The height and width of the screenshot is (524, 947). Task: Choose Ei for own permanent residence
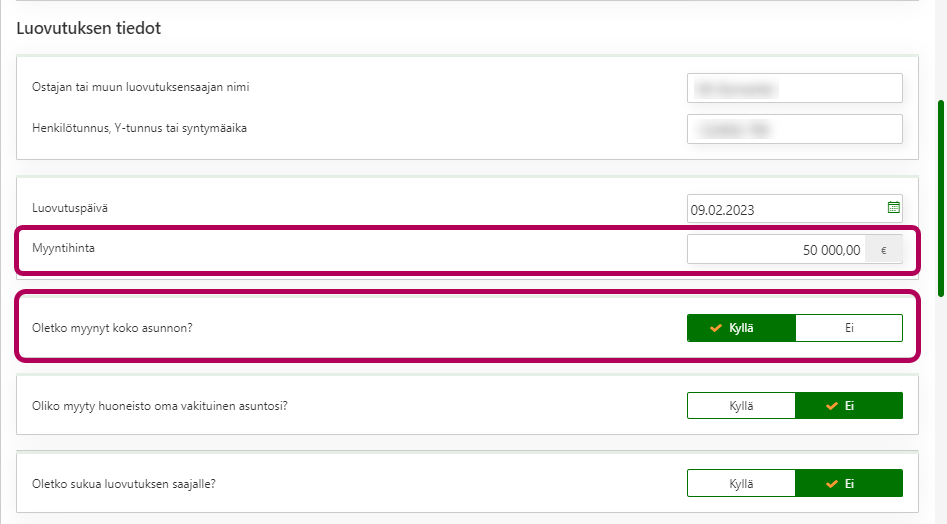tap(849, 405)
